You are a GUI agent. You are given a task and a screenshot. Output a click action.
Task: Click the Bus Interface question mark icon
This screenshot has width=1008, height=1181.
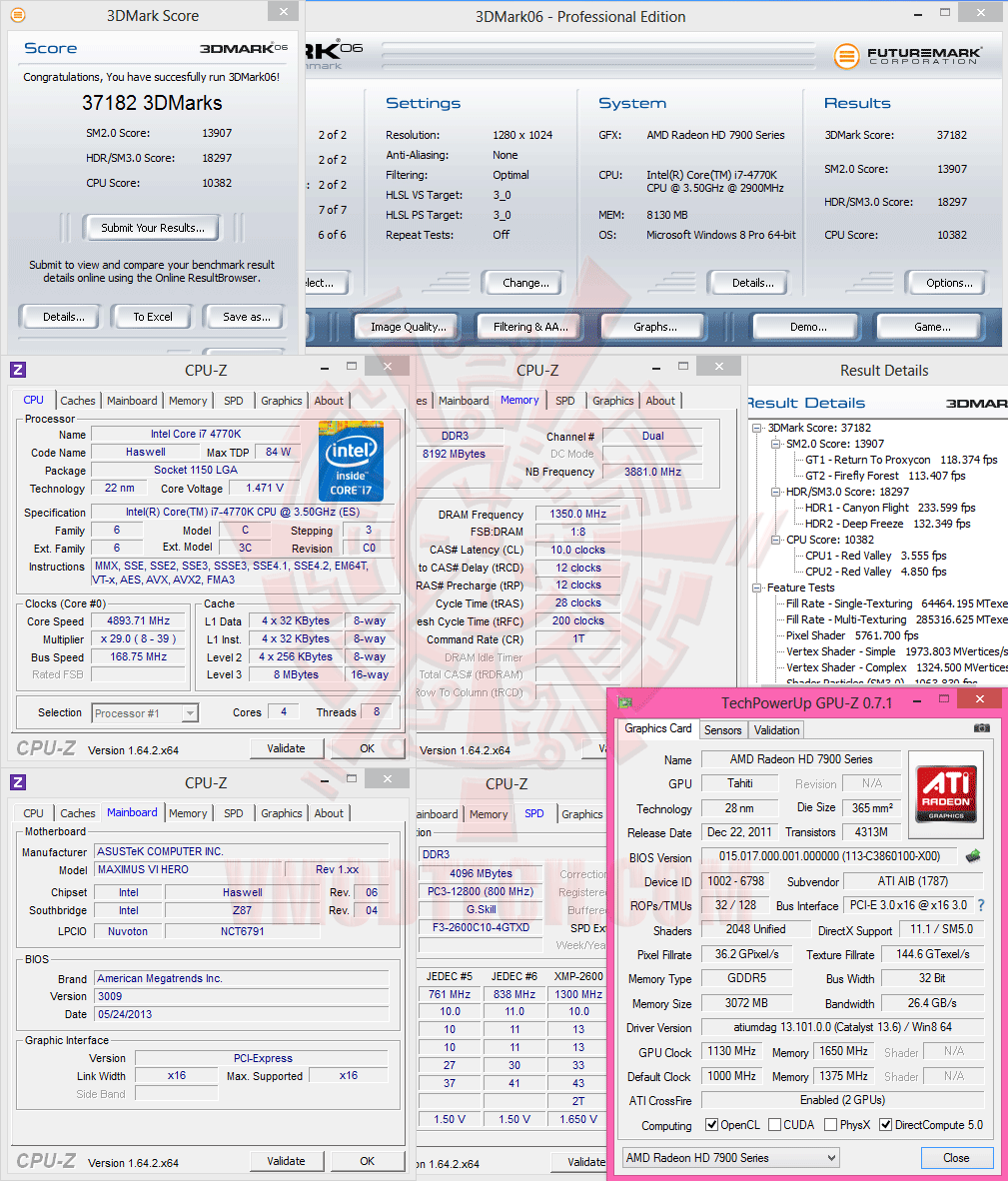[981, 905]
